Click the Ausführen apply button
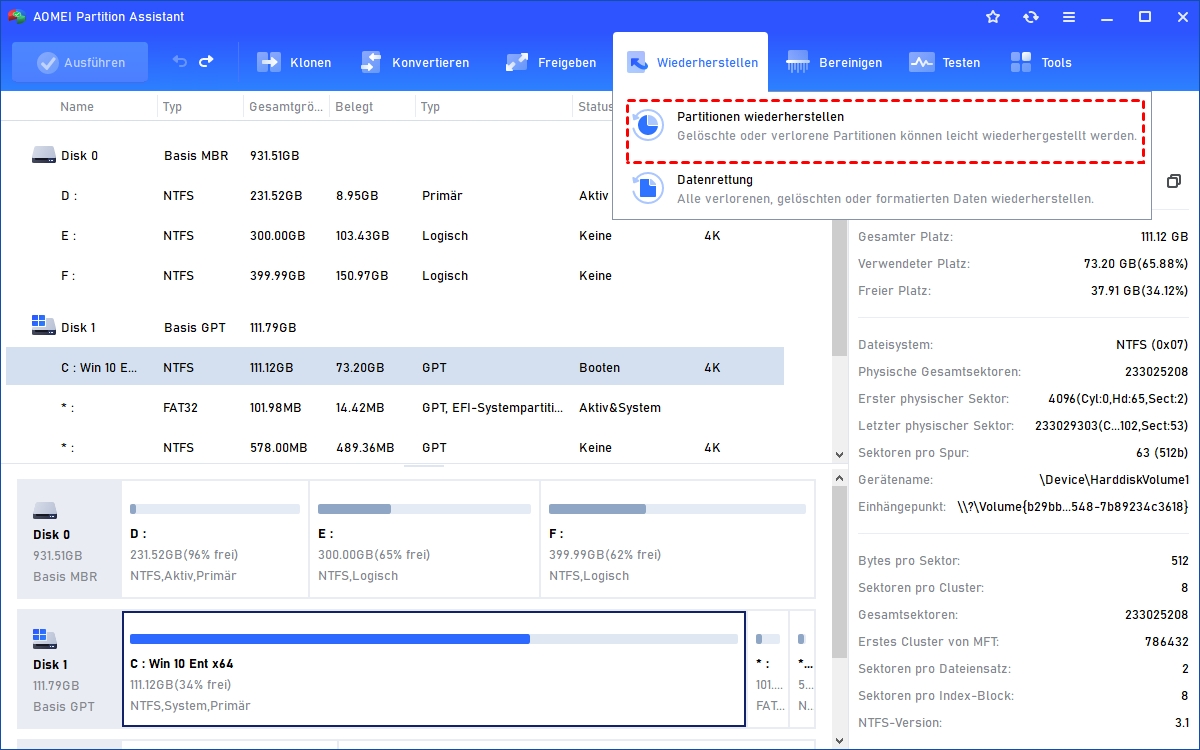This screenshot has width=1200, height=750. pos(80,62)
